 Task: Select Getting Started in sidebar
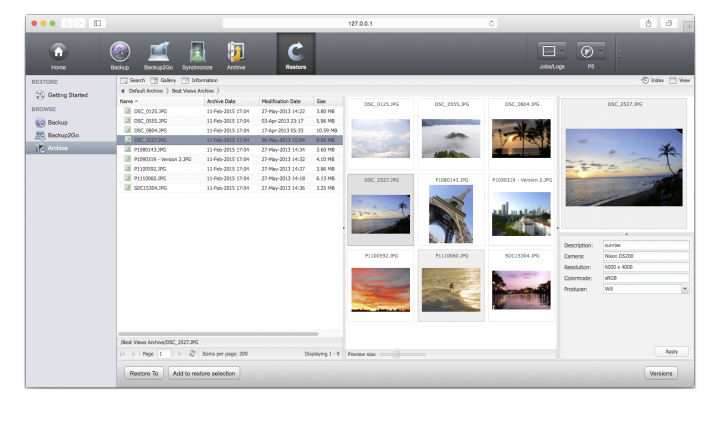(x=67, y=95)
